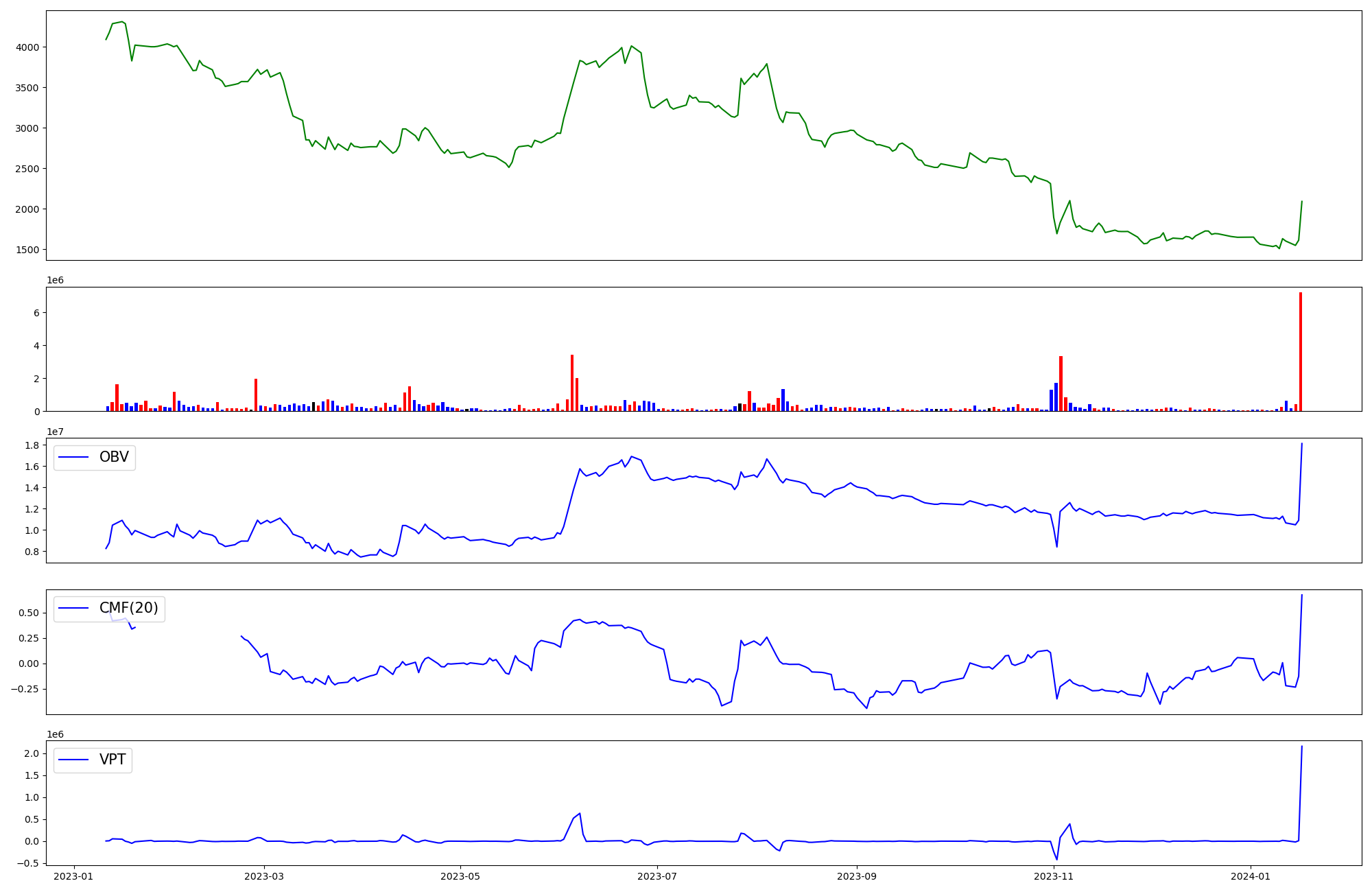Click the 2023-07 x-axis date label
Viewport: 1372px width, 892px height.
pos(657,876)
